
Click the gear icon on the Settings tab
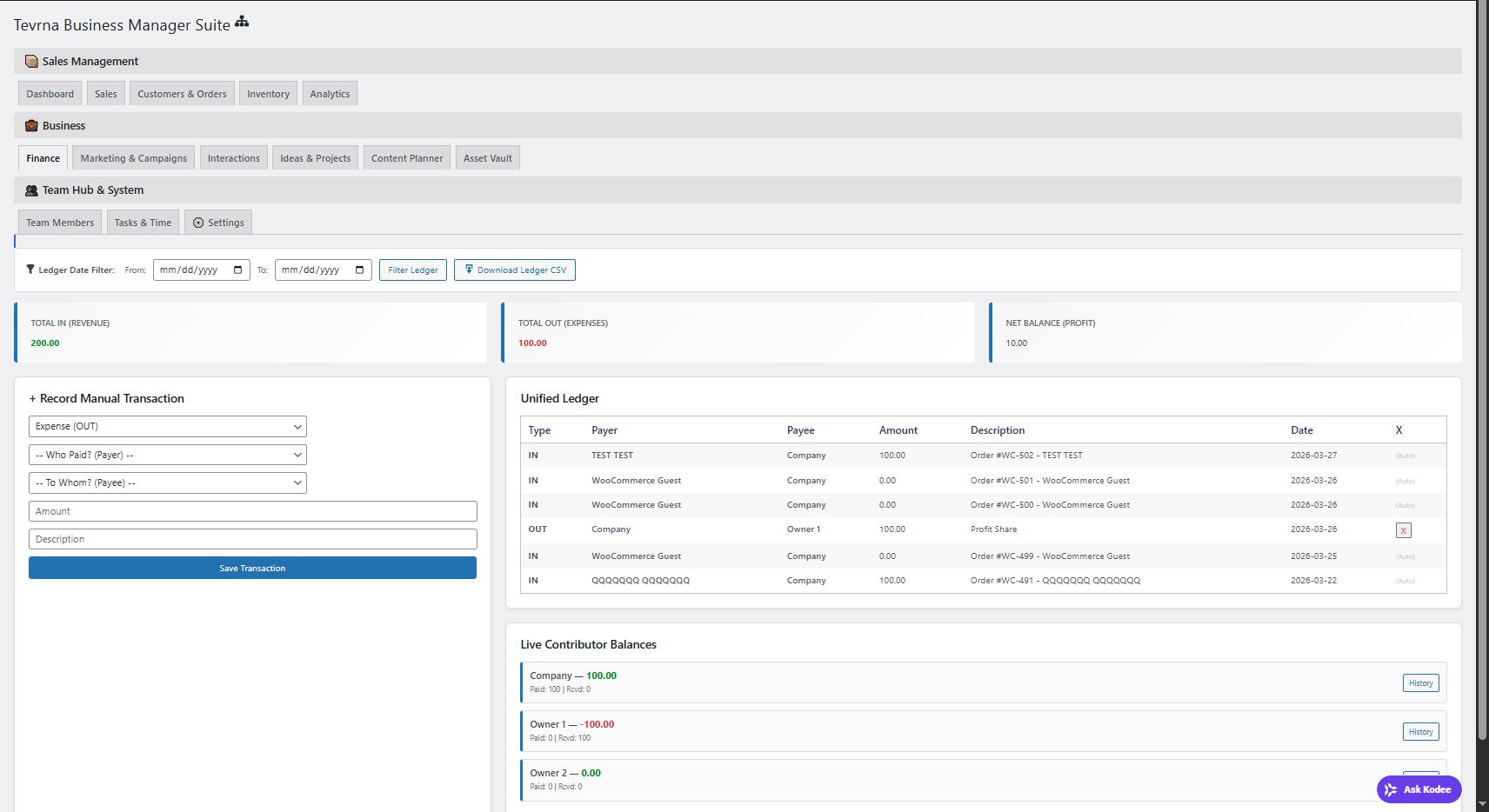(198, 222)
